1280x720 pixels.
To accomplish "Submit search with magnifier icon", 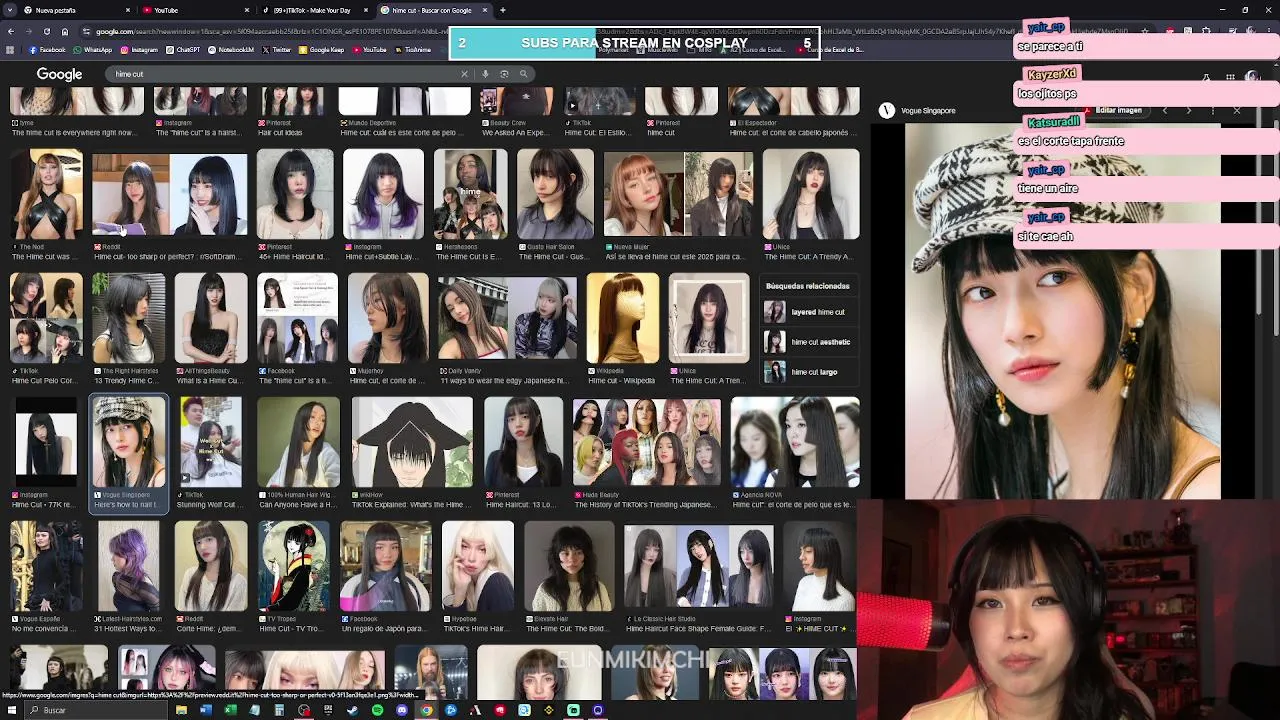I will (523, 74).
